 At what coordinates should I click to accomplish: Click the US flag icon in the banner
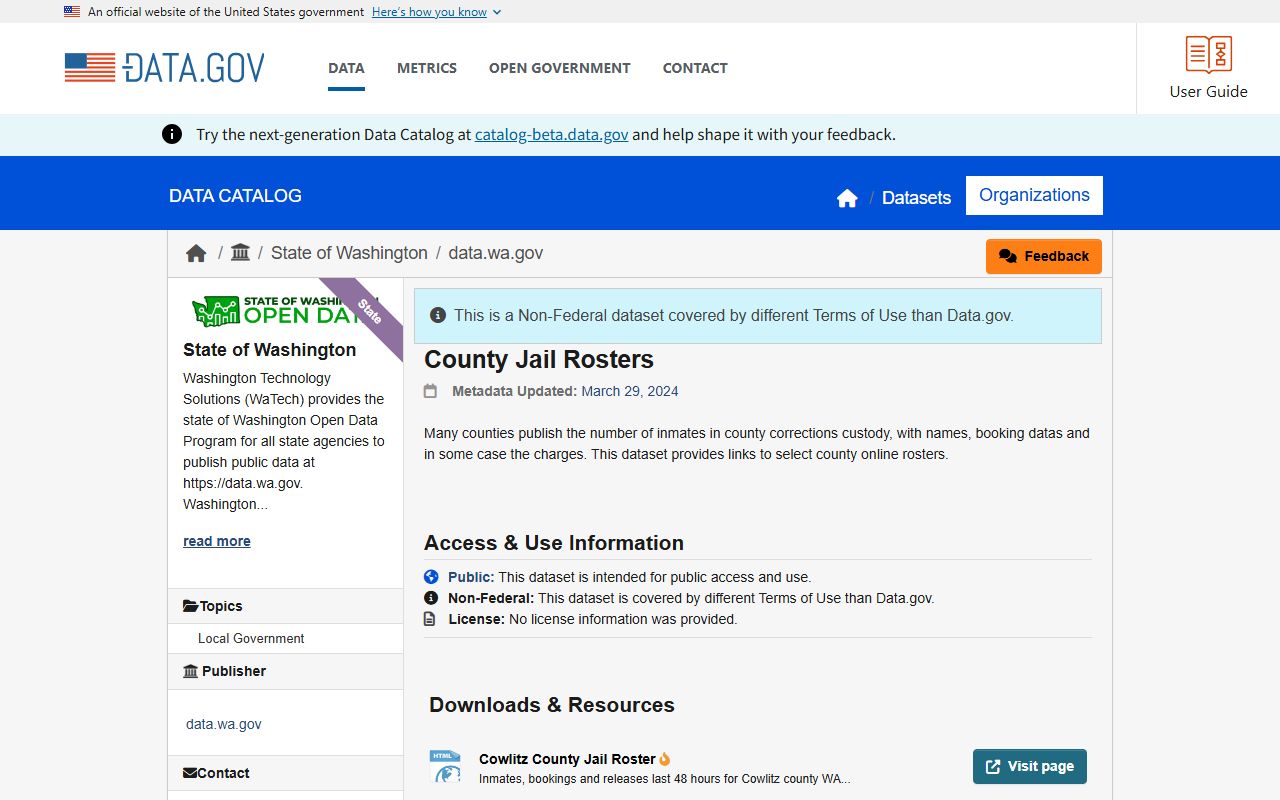pyautogui.click(x=72, y=12)
